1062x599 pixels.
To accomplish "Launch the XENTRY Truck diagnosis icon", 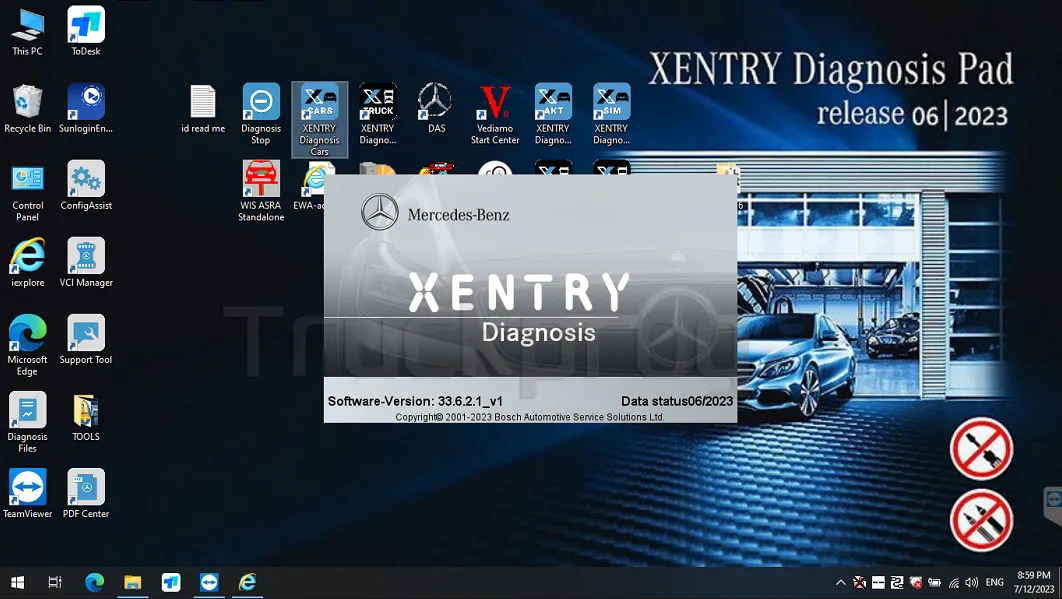I will [378, 114].
